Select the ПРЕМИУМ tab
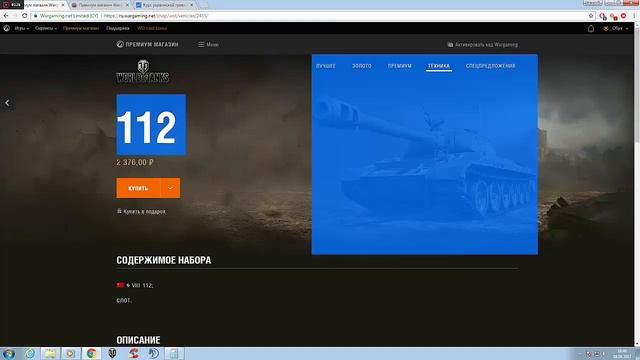Image resolution: width=640 pixels, height=360 pixels. click(x=400, y=66)
